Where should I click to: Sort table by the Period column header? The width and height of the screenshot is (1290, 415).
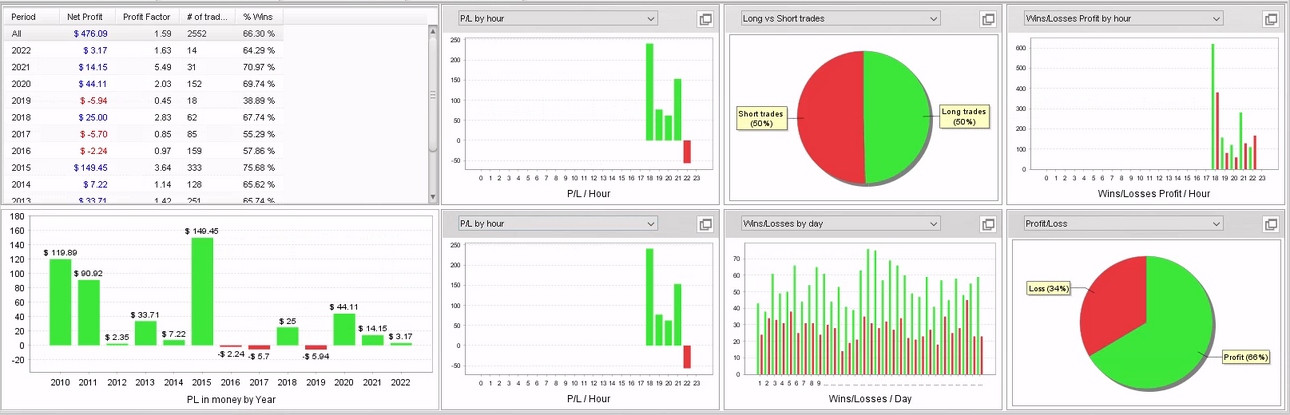(31, 17)
